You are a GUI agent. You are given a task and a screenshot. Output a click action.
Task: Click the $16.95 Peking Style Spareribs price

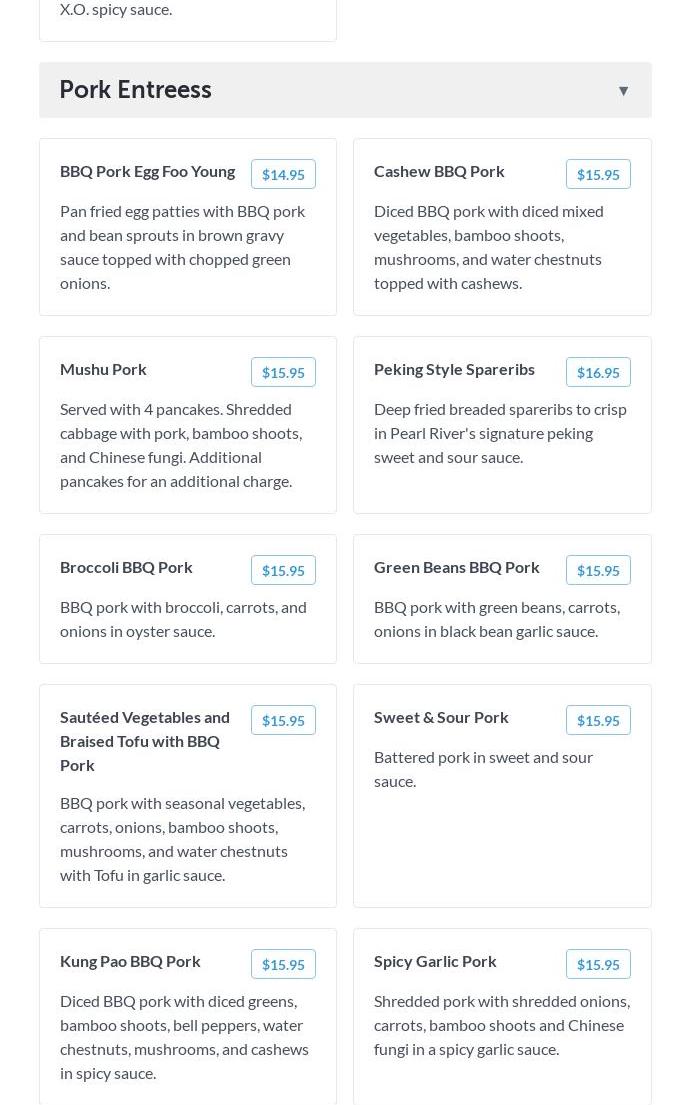[x=598, y=372]
